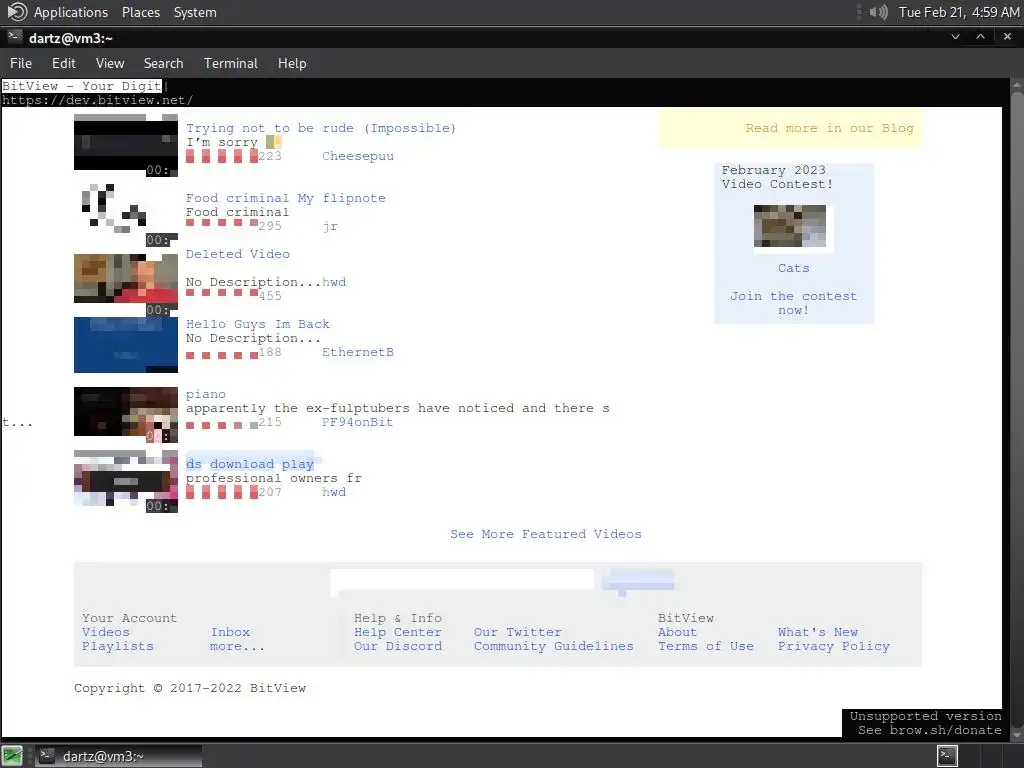Open EthernetB user profile link
1024x768 pixels.
click(x=358, y=352)
